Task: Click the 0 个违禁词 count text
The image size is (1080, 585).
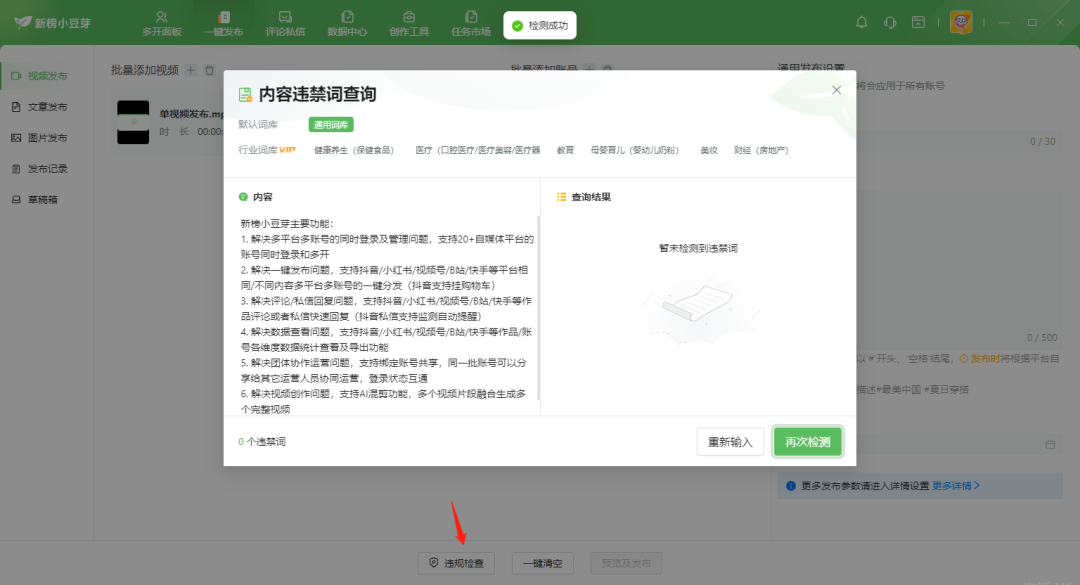Action: (x=262, y=442)
